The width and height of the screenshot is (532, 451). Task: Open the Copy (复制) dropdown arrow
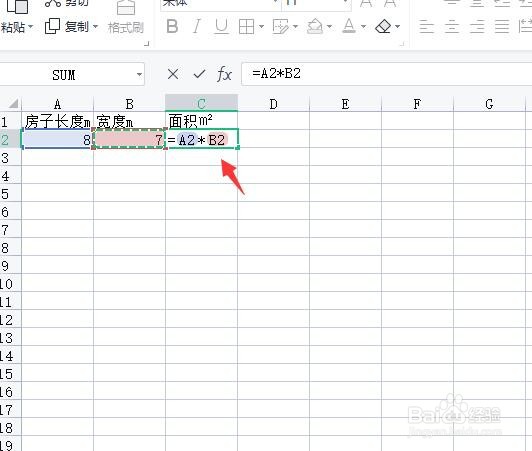[x=95, y=26]
